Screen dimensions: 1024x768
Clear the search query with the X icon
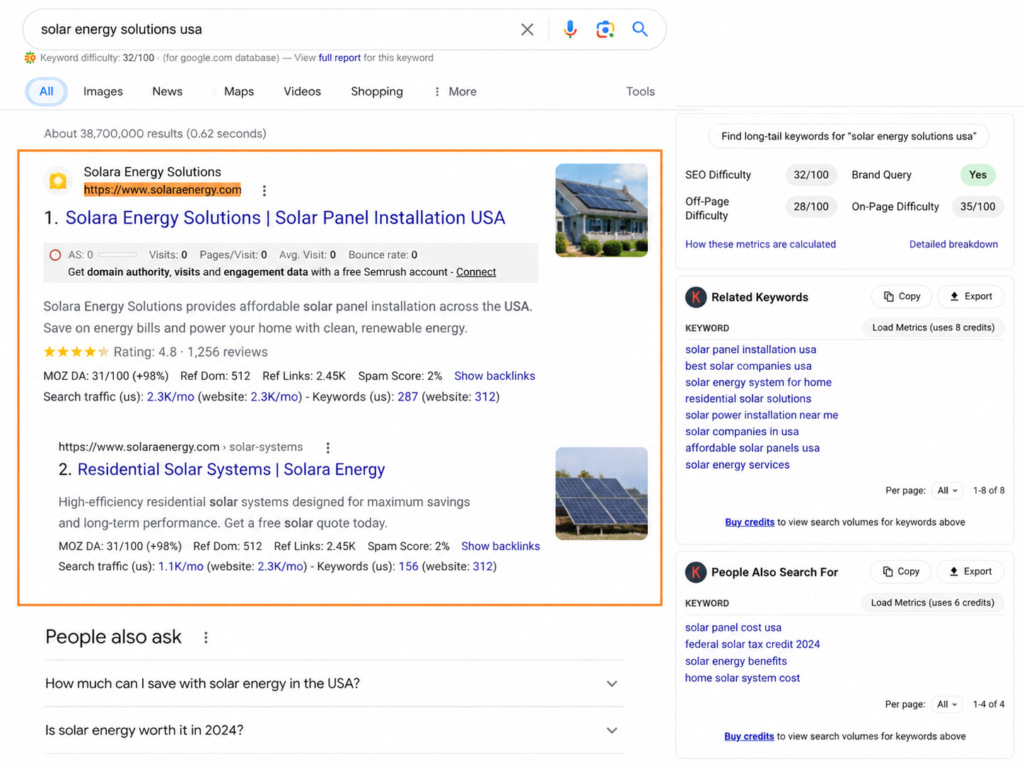527,29
